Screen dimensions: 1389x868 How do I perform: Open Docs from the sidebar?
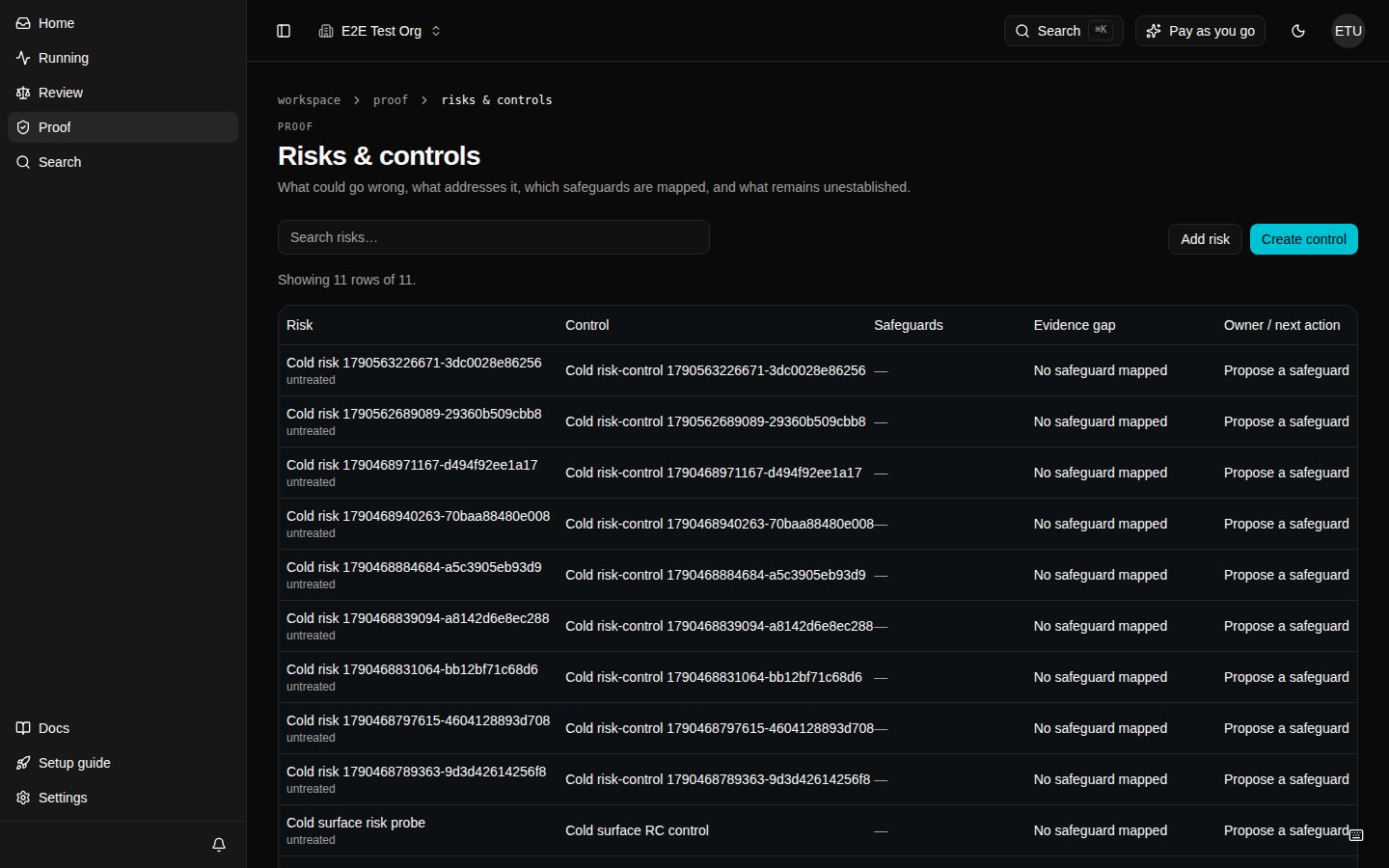point(123,728)
